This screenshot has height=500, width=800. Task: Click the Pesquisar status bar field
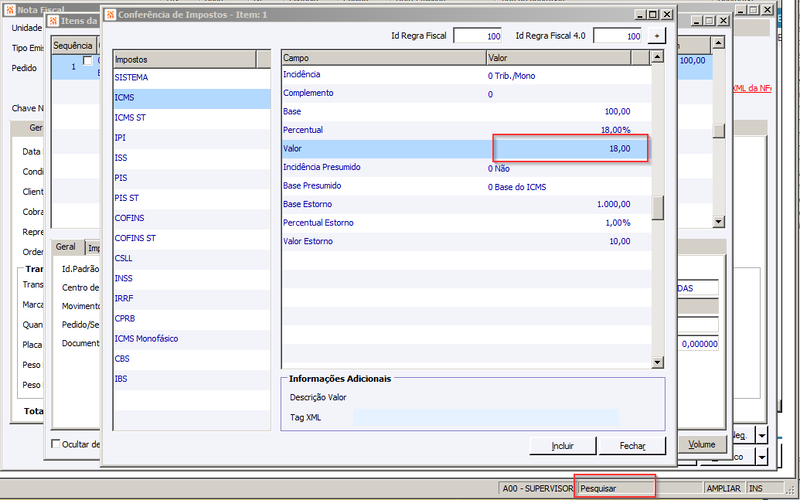[615, 488]
